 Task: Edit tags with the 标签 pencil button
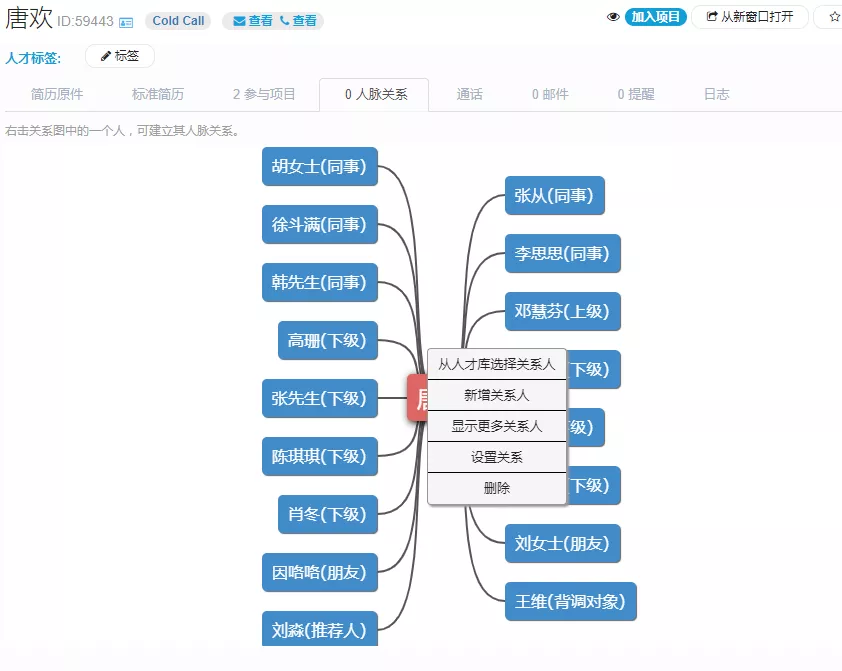(x=120, y=56)
